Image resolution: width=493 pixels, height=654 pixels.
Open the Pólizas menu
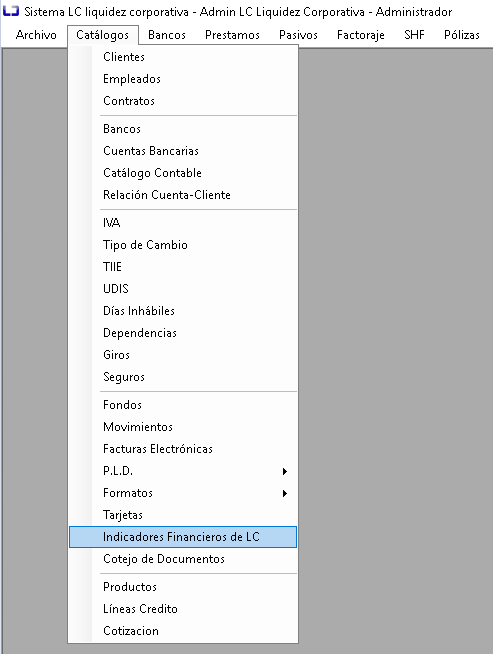pos(462,35)
